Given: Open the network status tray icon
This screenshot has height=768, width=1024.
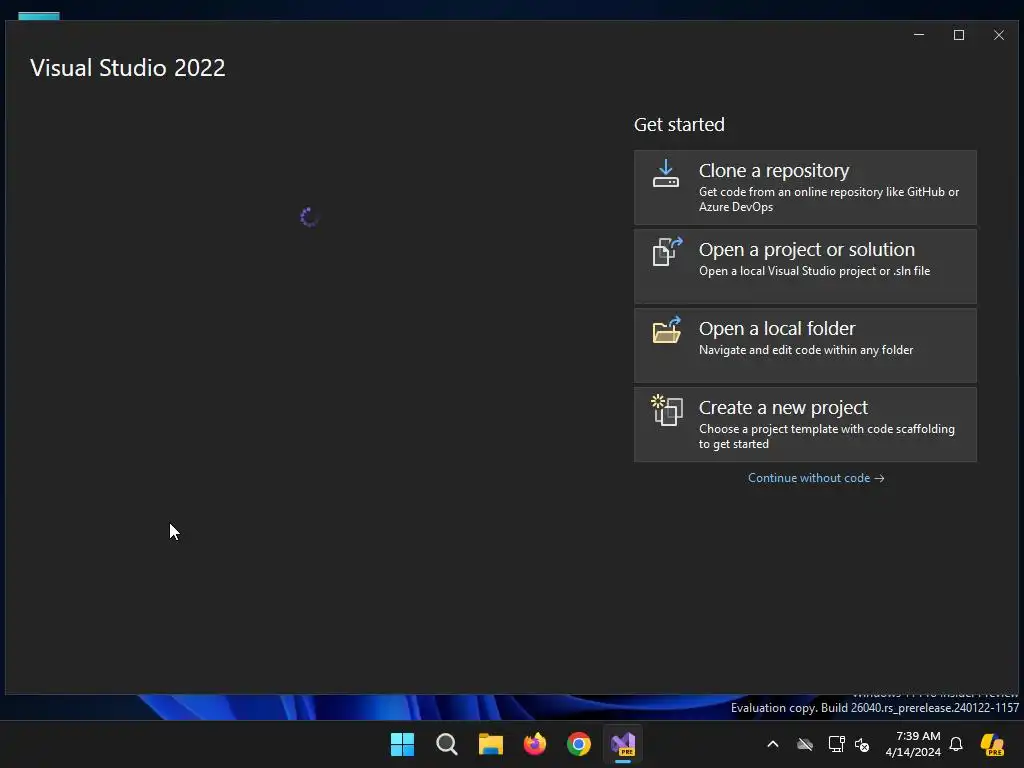Looking at the screenshot, I should 837,744.
